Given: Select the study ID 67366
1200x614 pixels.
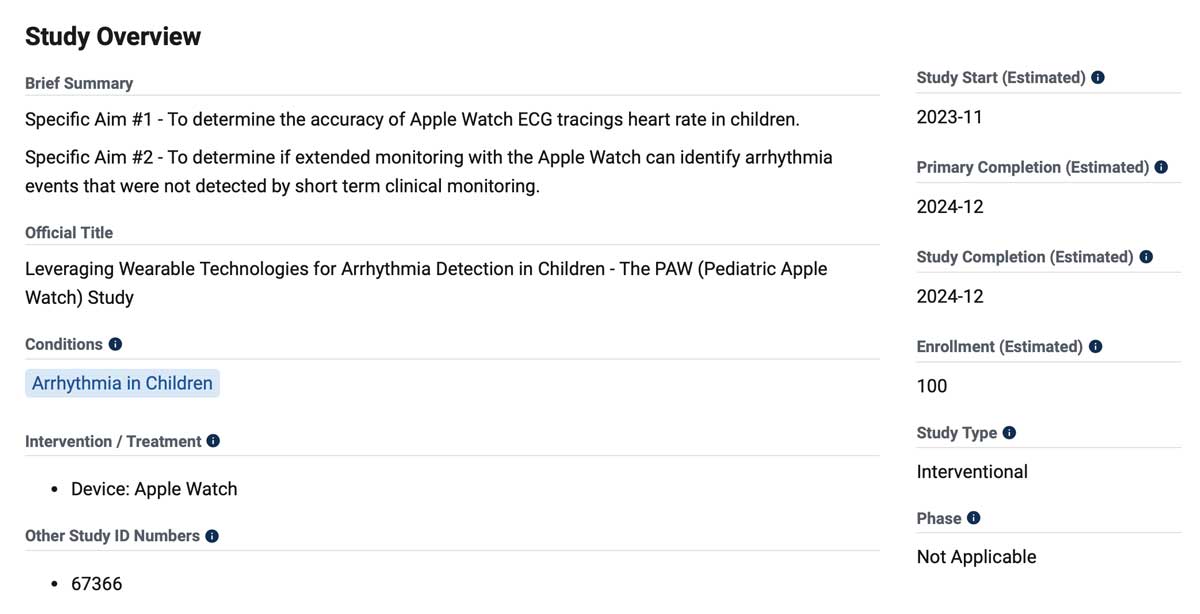Looking at the screenshot, I should point(97,583).
